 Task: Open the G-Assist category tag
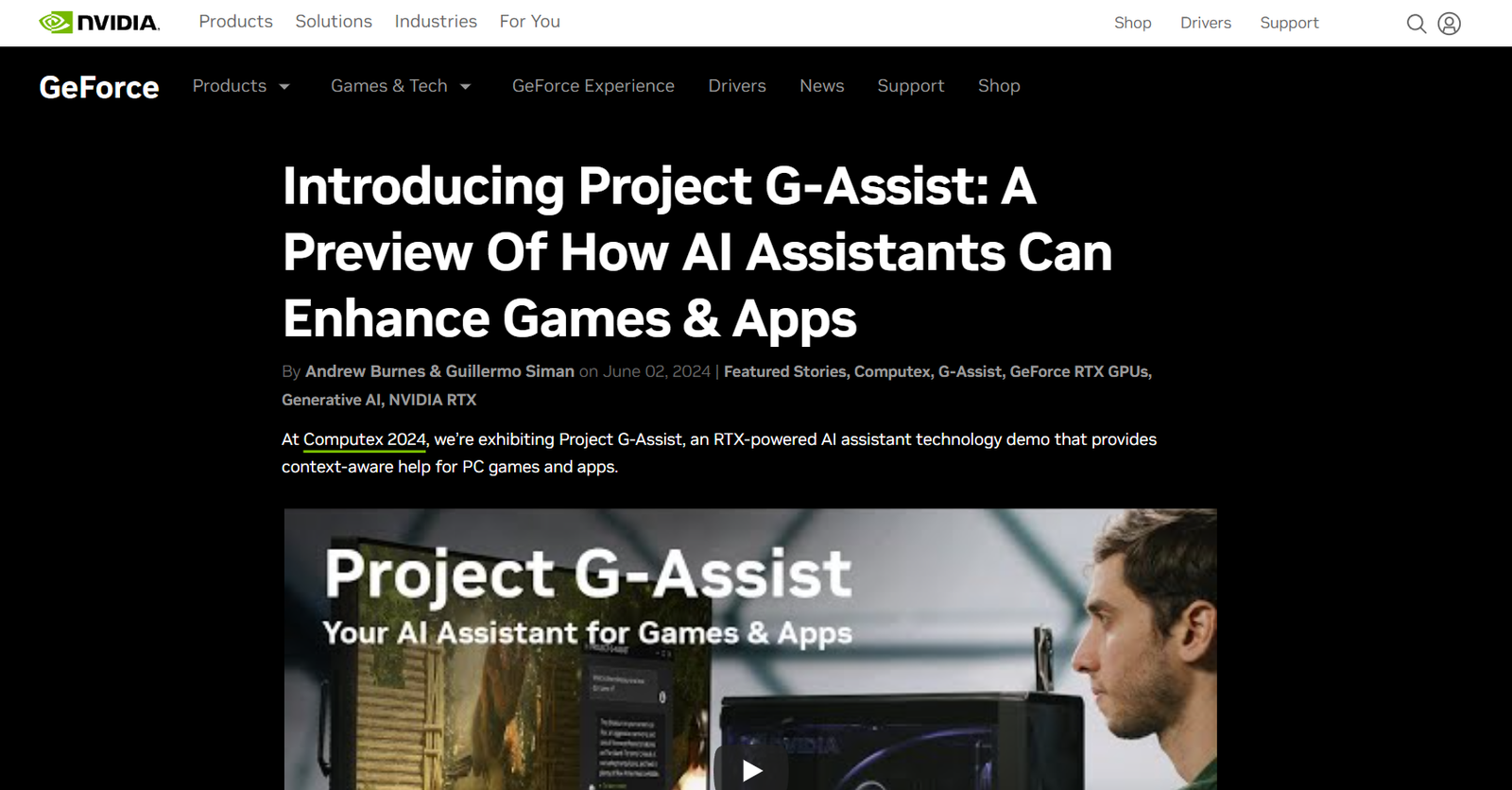tap(971, 371)
